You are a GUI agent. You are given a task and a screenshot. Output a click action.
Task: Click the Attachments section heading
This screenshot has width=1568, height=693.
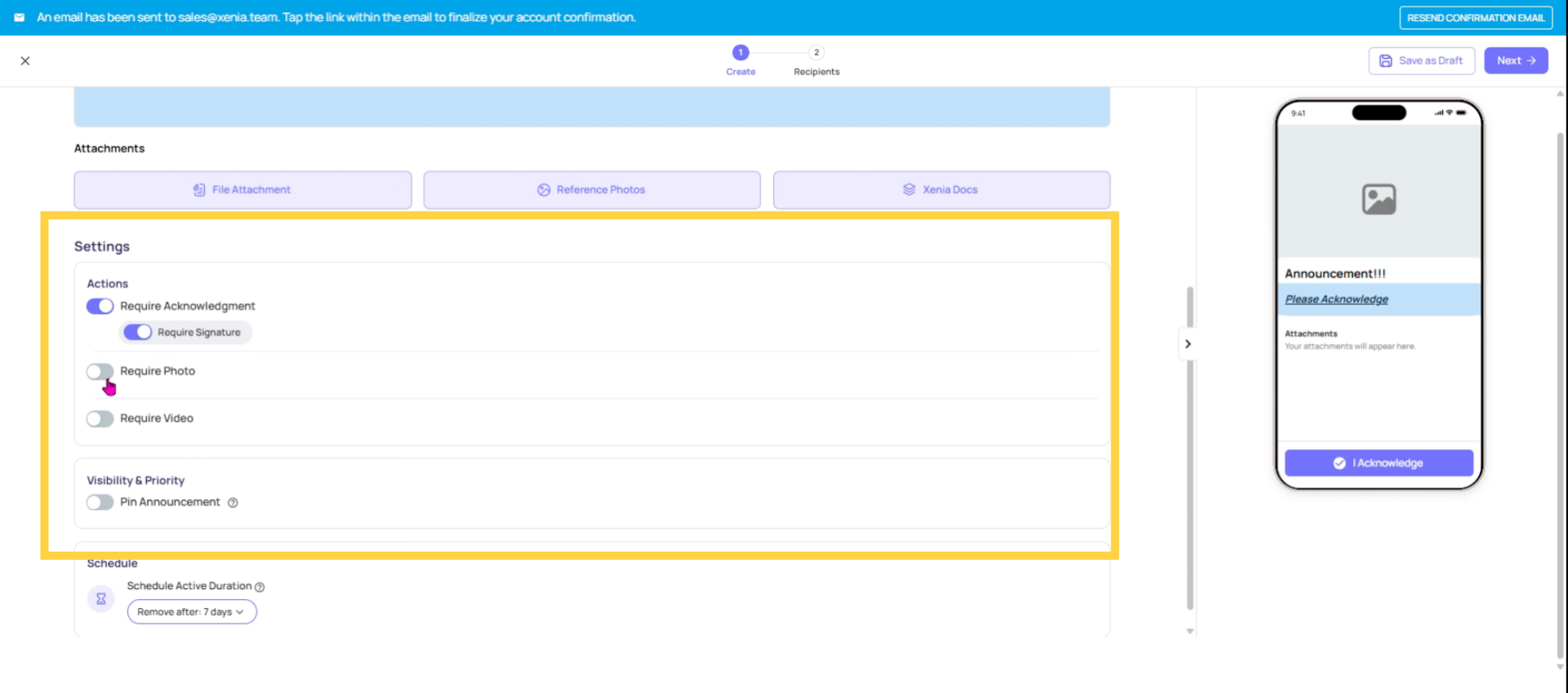tap(109, 149)
